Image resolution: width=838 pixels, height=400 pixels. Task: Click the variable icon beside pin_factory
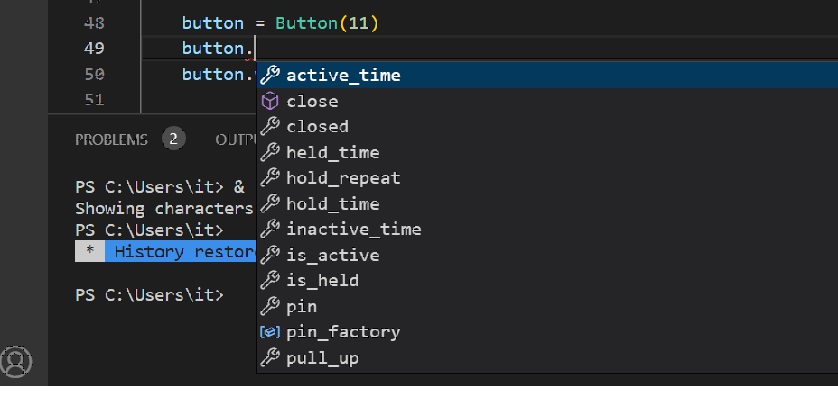coord(270,332)
